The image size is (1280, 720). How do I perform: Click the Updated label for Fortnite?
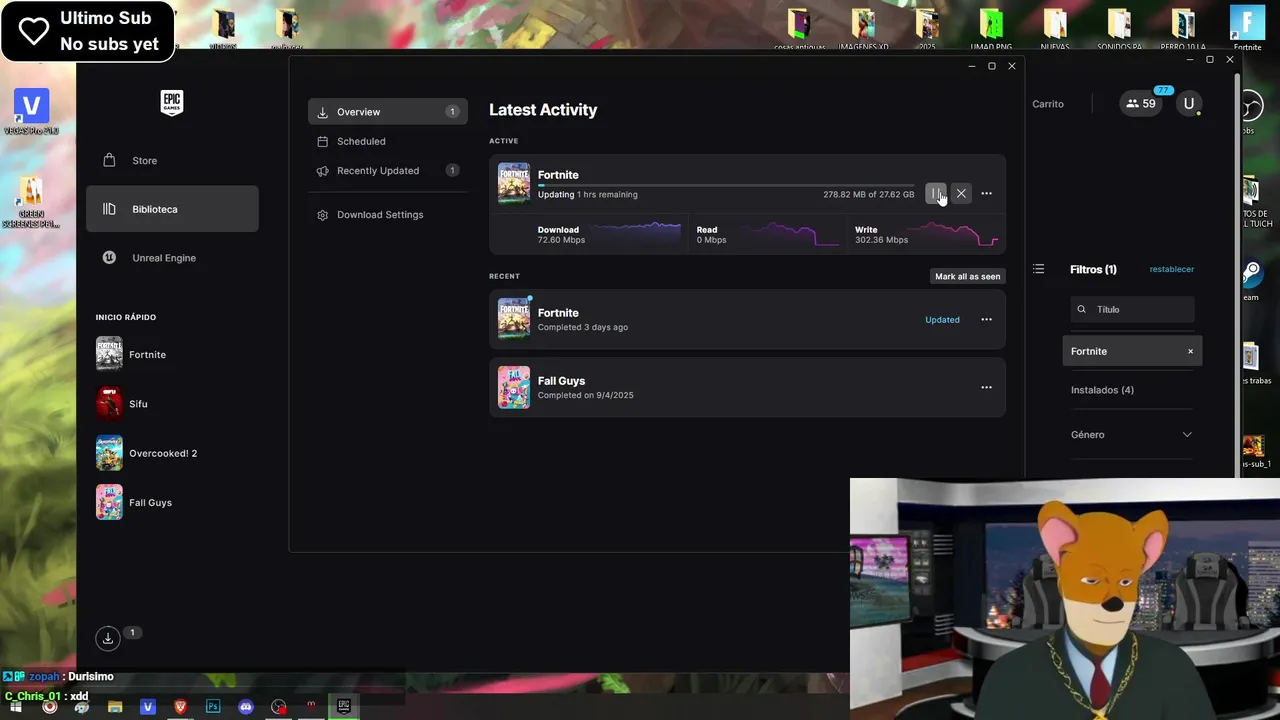point(942,320)
